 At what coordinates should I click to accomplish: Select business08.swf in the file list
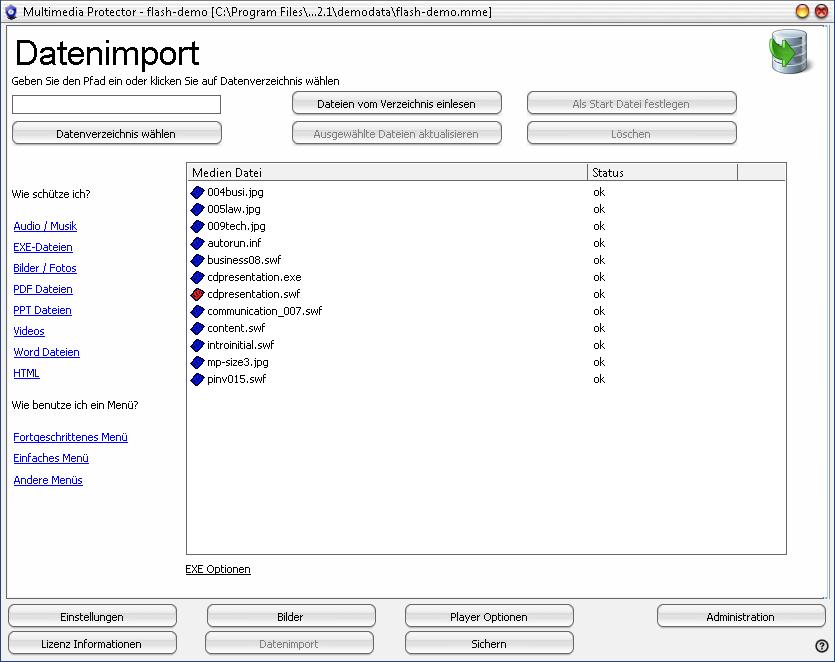point(244,260)
